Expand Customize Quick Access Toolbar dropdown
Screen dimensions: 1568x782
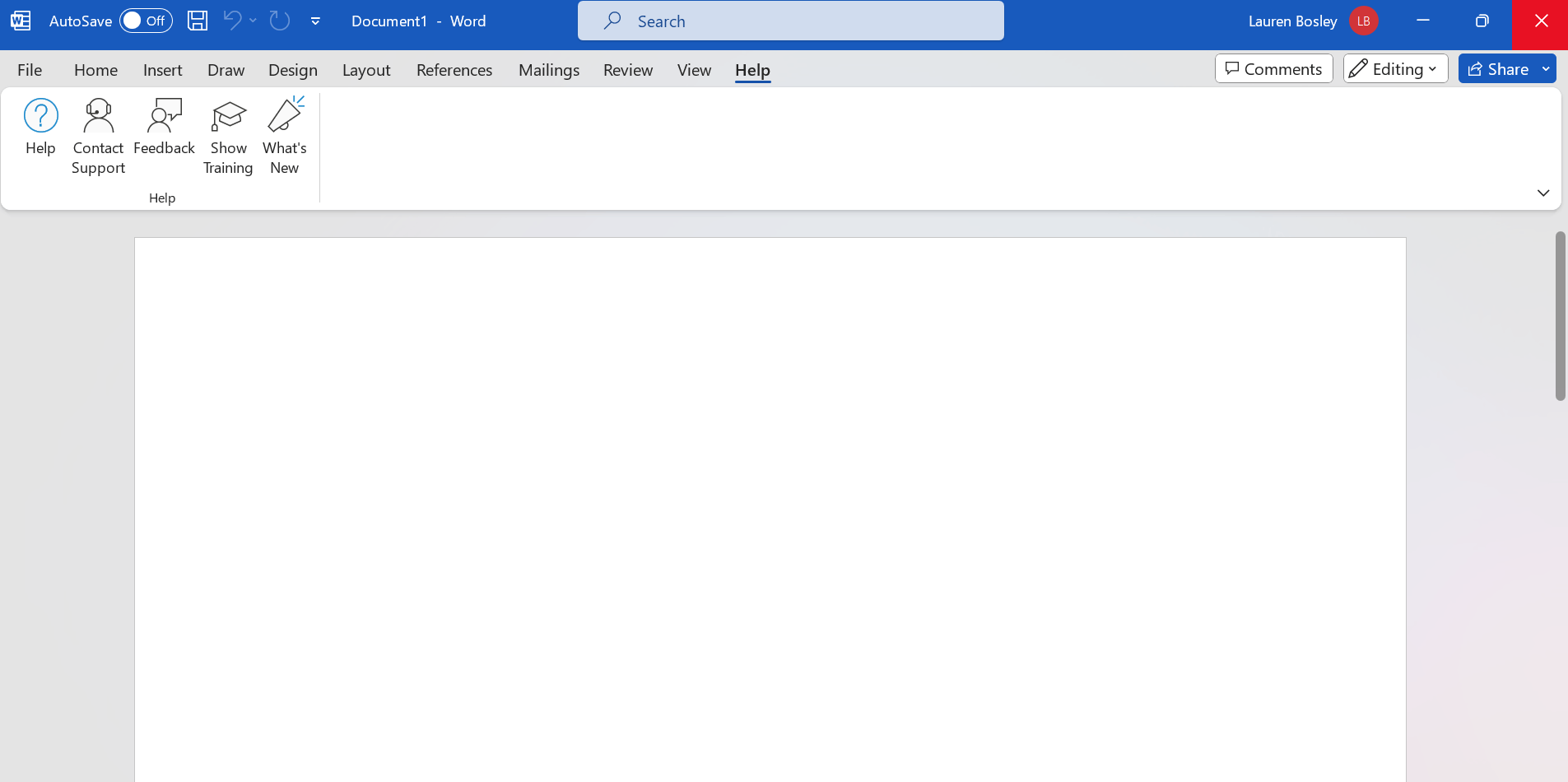pyautogui.click(x=315, y=21)
